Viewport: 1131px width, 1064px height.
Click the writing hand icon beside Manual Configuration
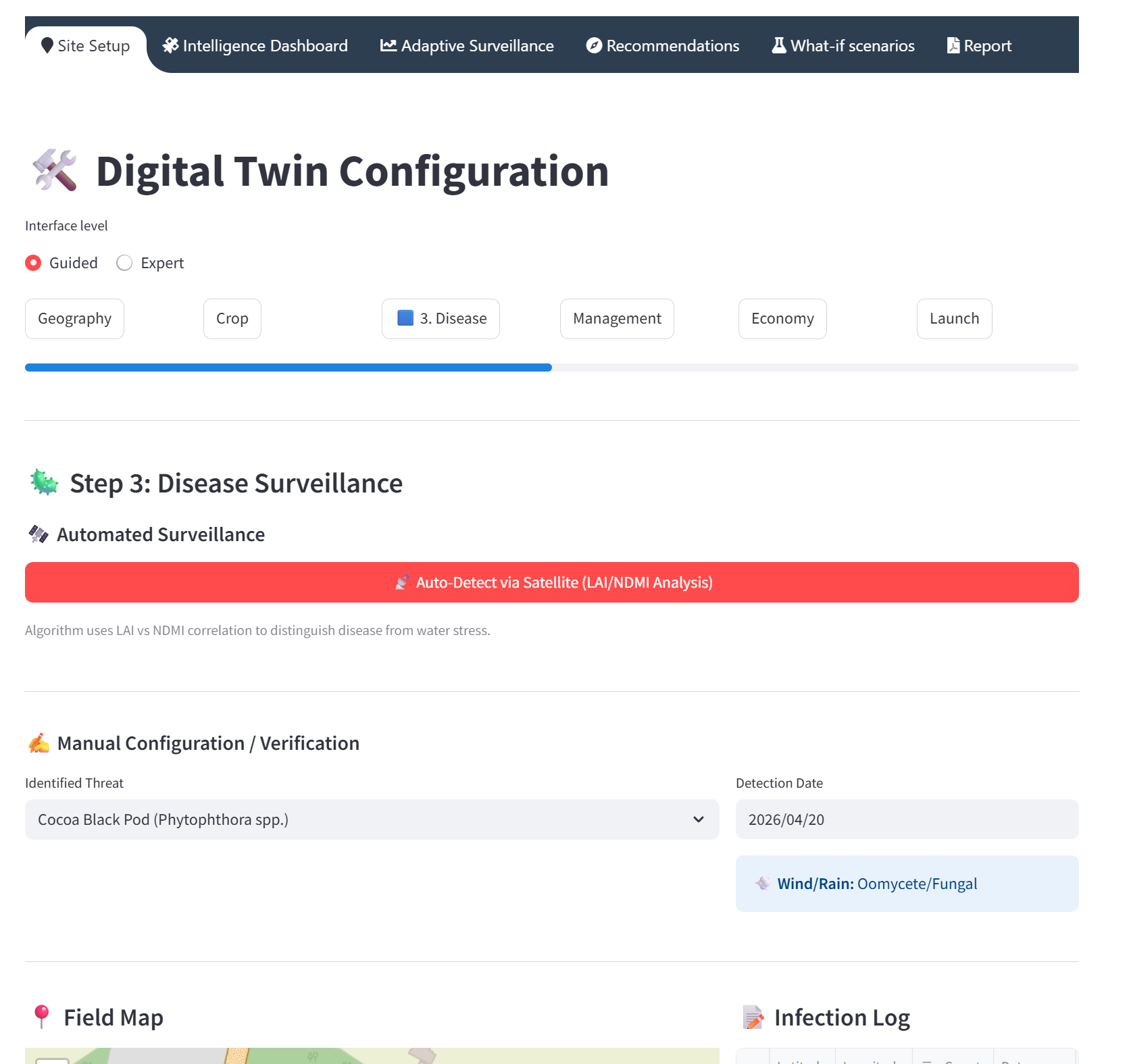pyautogui.click(x=39, y=743)
